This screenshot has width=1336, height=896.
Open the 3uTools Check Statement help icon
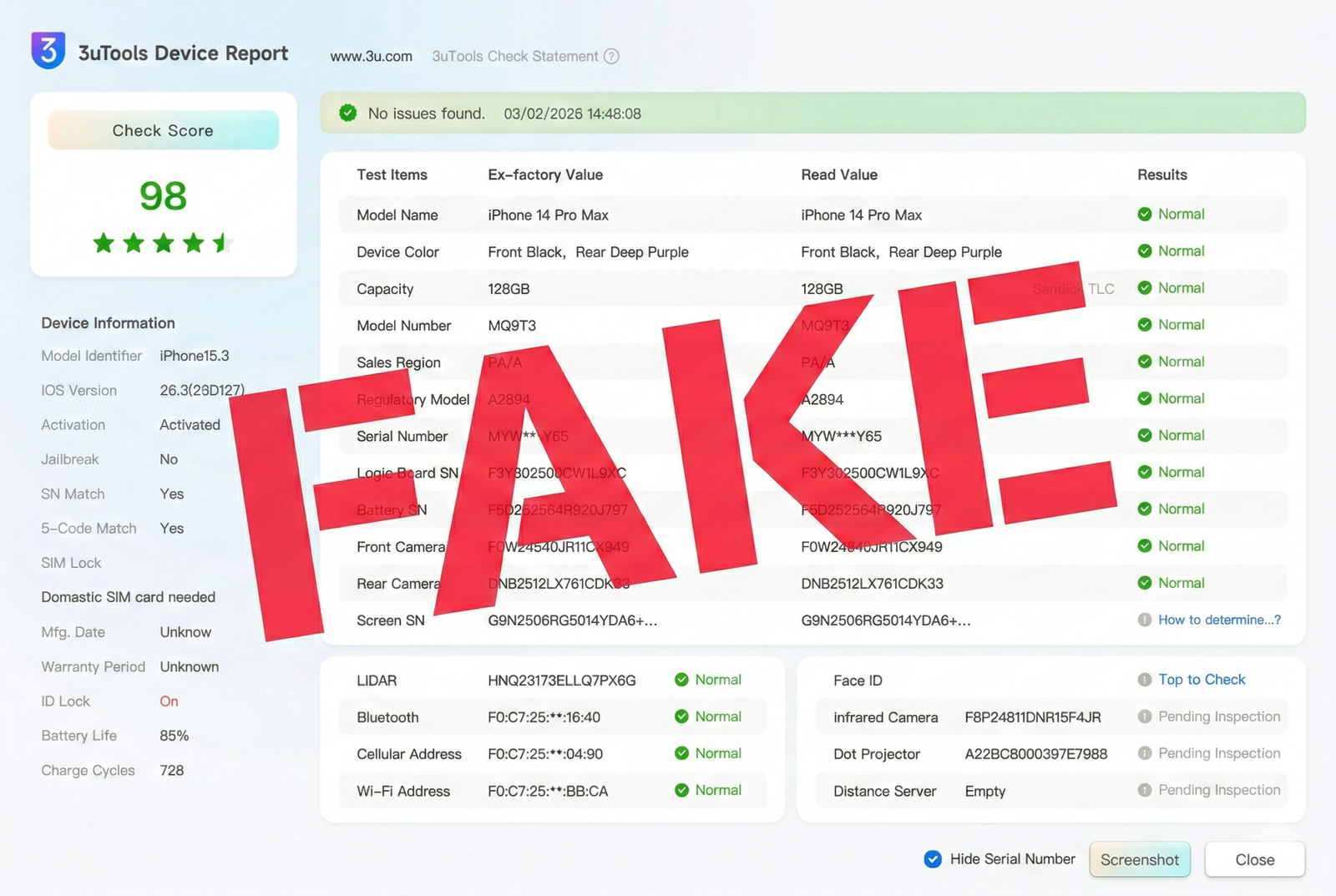pos(612,56)
